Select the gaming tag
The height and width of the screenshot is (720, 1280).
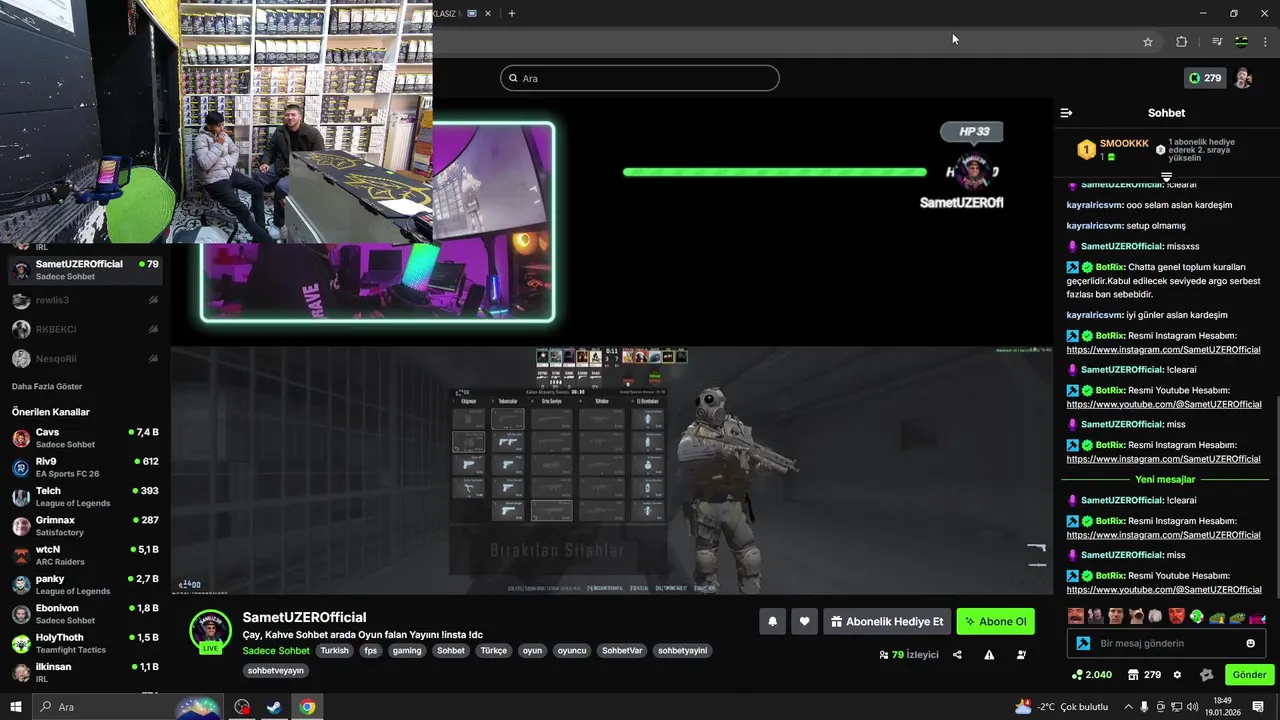tap(407, 650)
